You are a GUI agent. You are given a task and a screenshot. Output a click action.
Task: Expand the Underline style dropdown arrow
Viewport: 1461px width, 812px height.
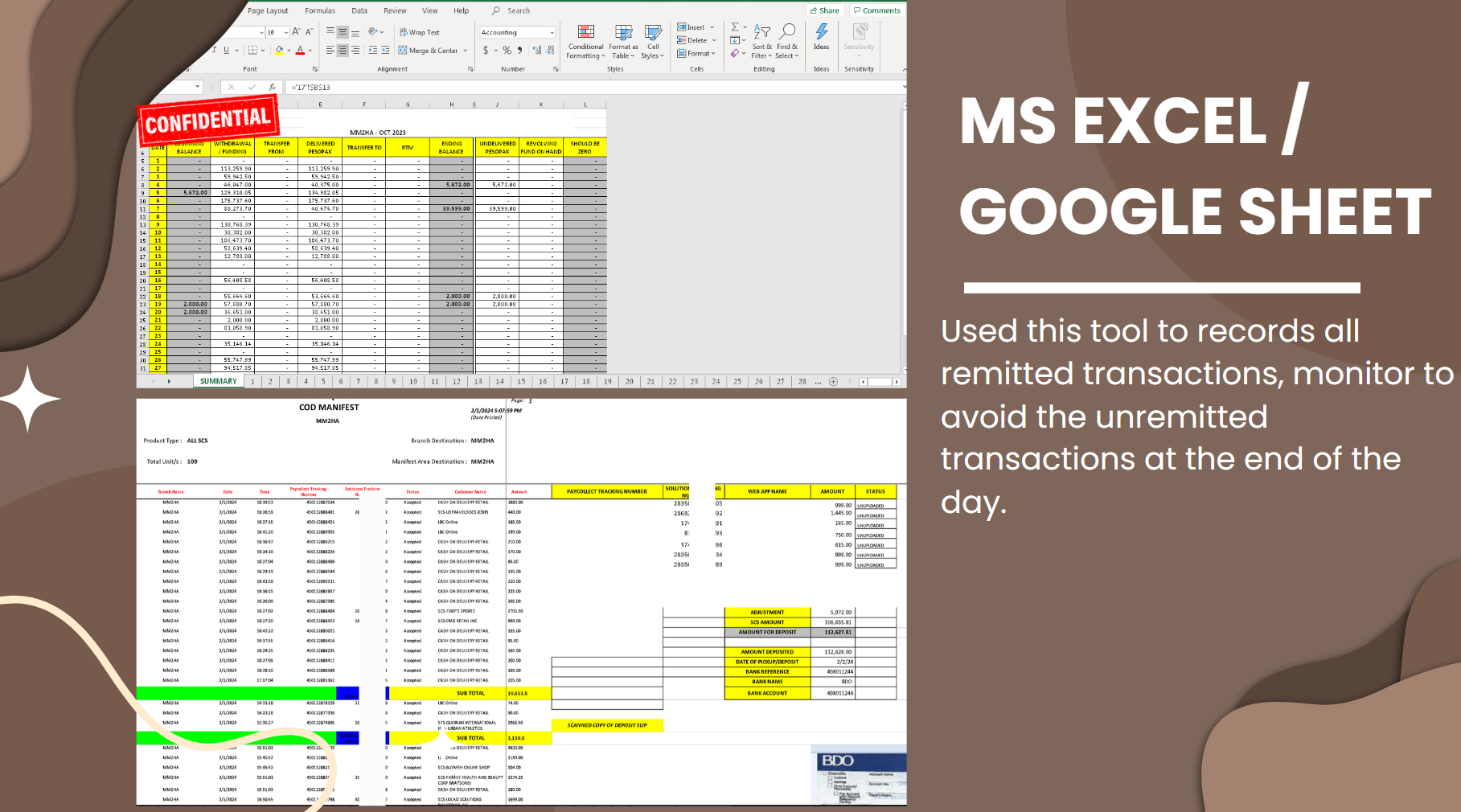tap(236, 51)
